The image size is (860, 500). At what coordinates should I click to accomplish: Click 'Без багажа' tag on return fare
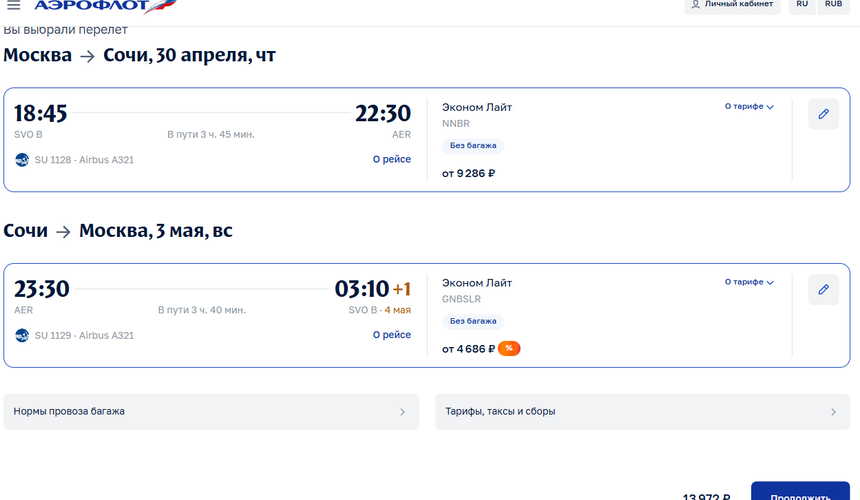(x=472, y=322)
